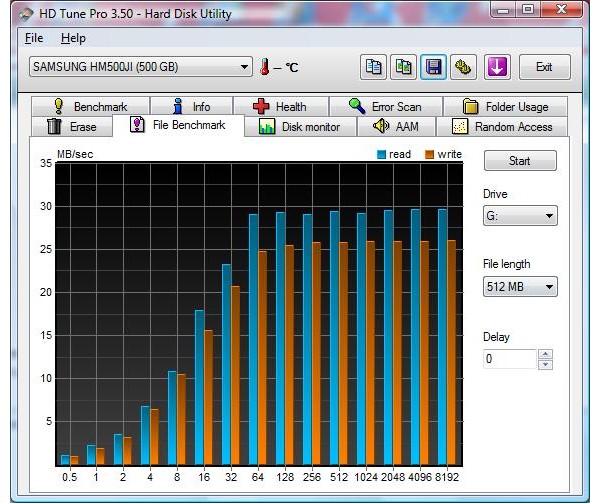The height and width of the screenshot is (503, 600).
Task: Click the MB/sec axis label
Action: 75,154
